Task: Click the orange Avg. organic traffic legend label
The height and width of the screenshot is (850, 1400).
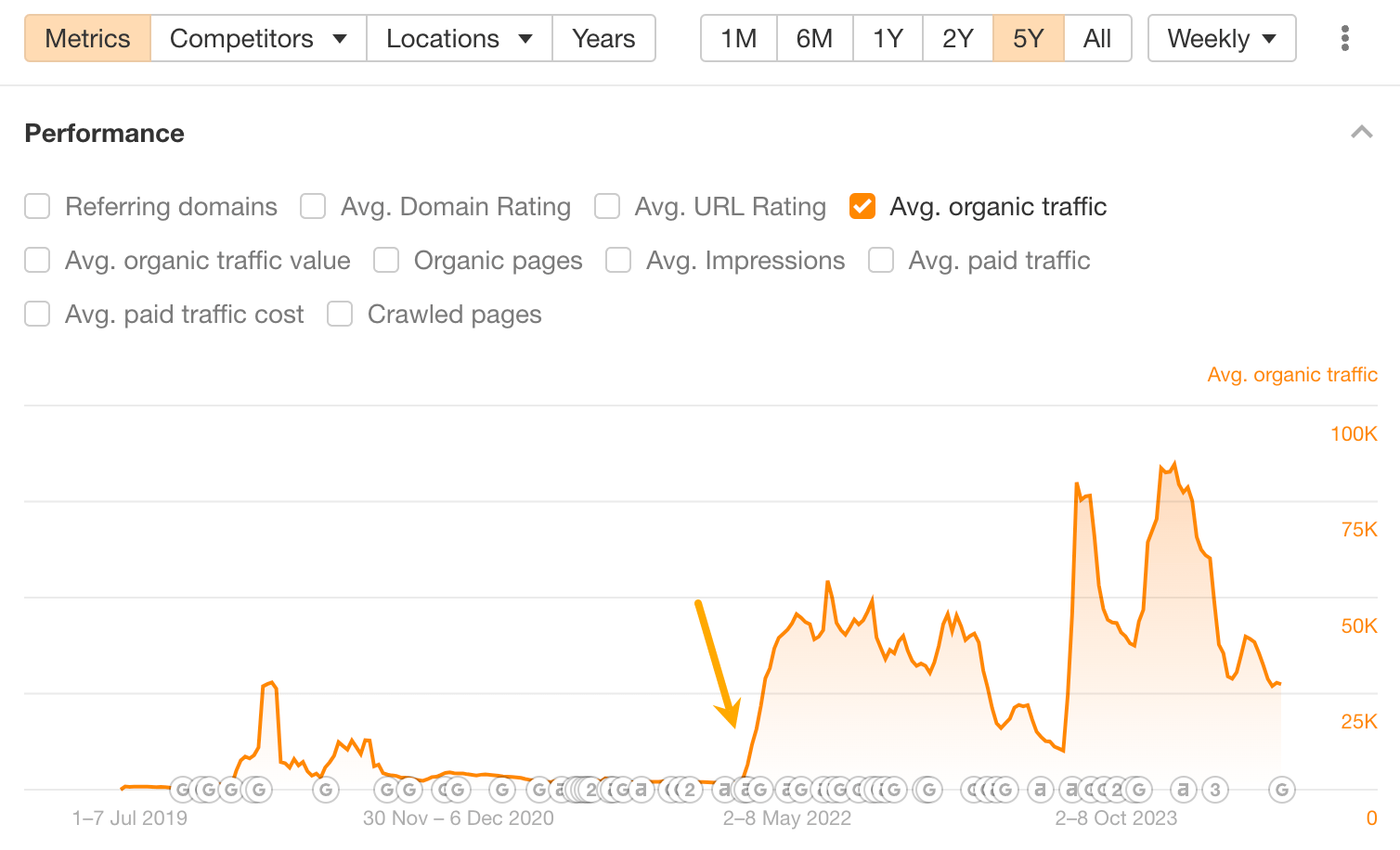Action: [x=1292, y=375]
